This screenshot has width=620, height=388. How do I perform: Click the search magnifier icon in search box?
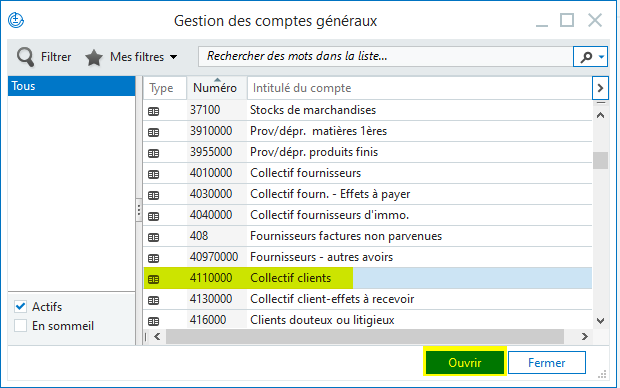click(586, 57)
